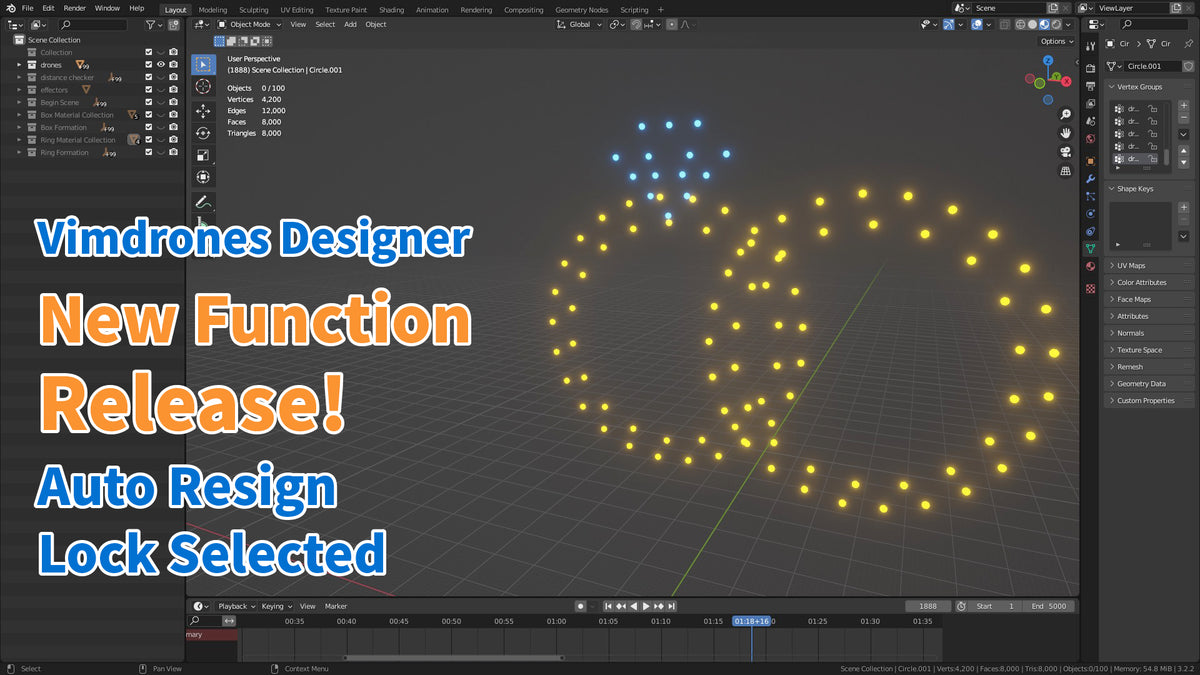Click the zoom magnifier icon in the viewport
Viewport: 1200px width, 675px height.
point(1066,114)
